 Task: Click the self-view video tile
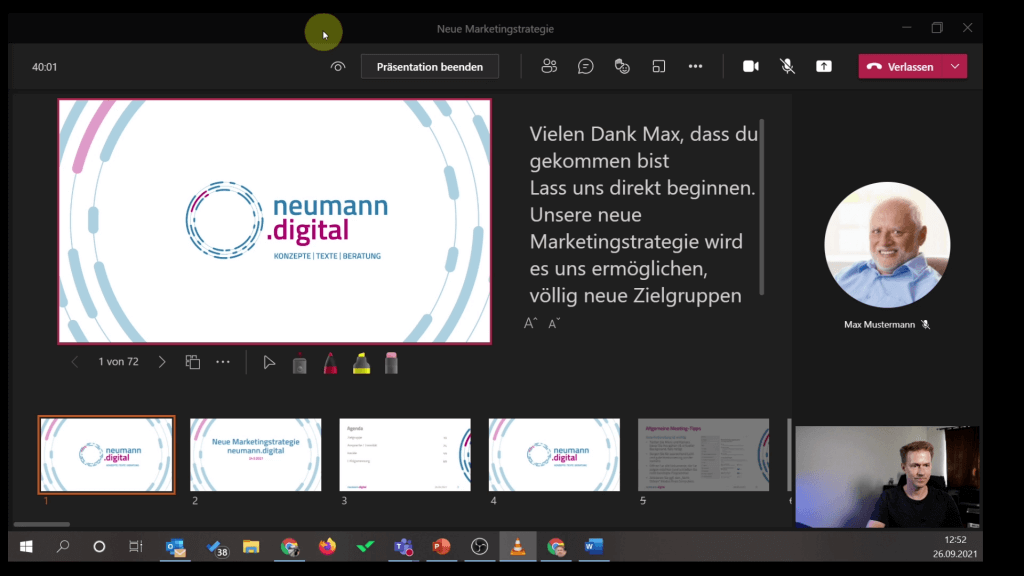click(887, 477)
